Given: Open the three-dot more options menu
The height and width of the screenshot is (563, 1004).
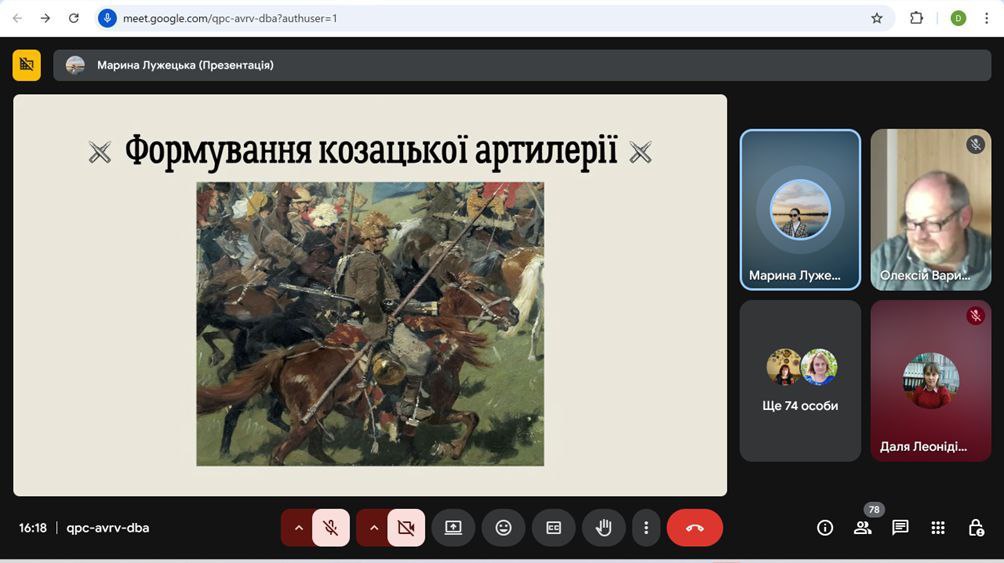Looking at the screenshot, I should pos(646,528).
